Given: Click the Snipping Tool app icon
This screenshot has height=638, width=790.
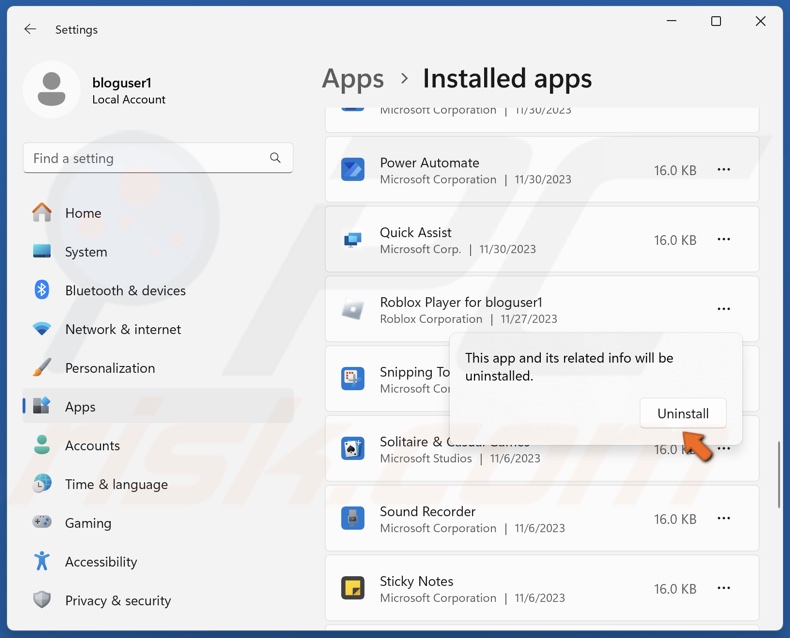Looking at the screenshot, I should point(353,379).
